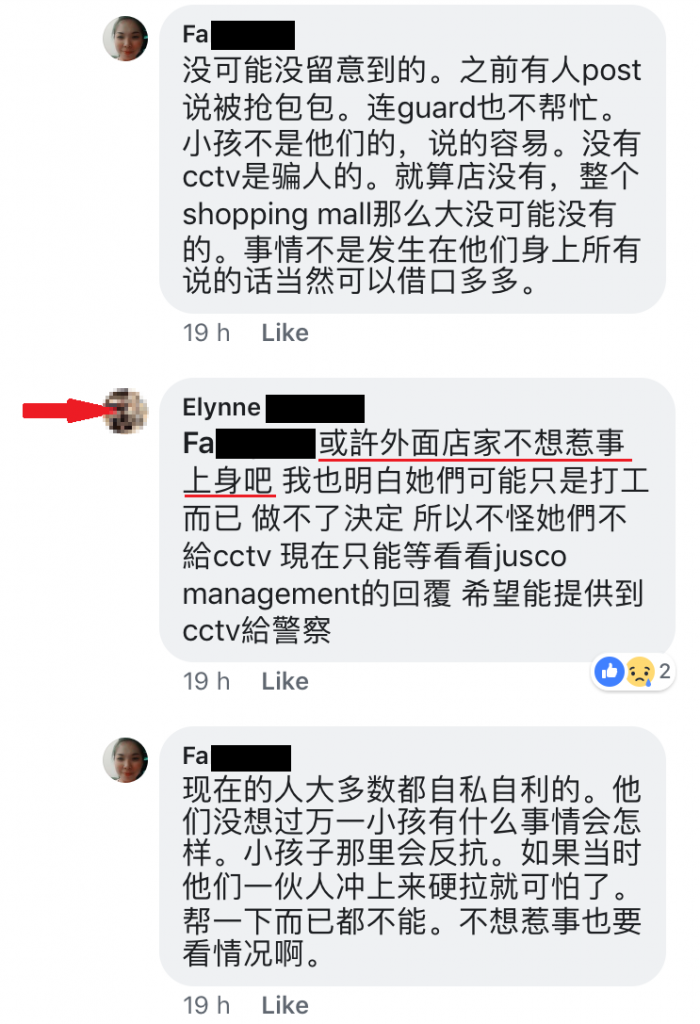Click the Fa author name on first comment
Image resolution: width=700 pixels, height=1024 pixels.
(x=238, y=34)
